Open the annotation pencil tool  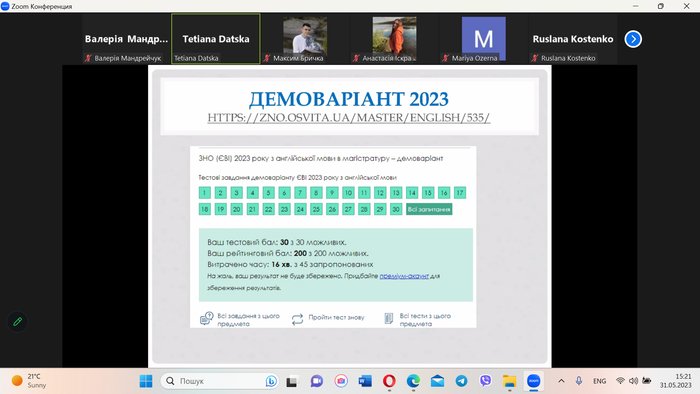coord(17,321)
